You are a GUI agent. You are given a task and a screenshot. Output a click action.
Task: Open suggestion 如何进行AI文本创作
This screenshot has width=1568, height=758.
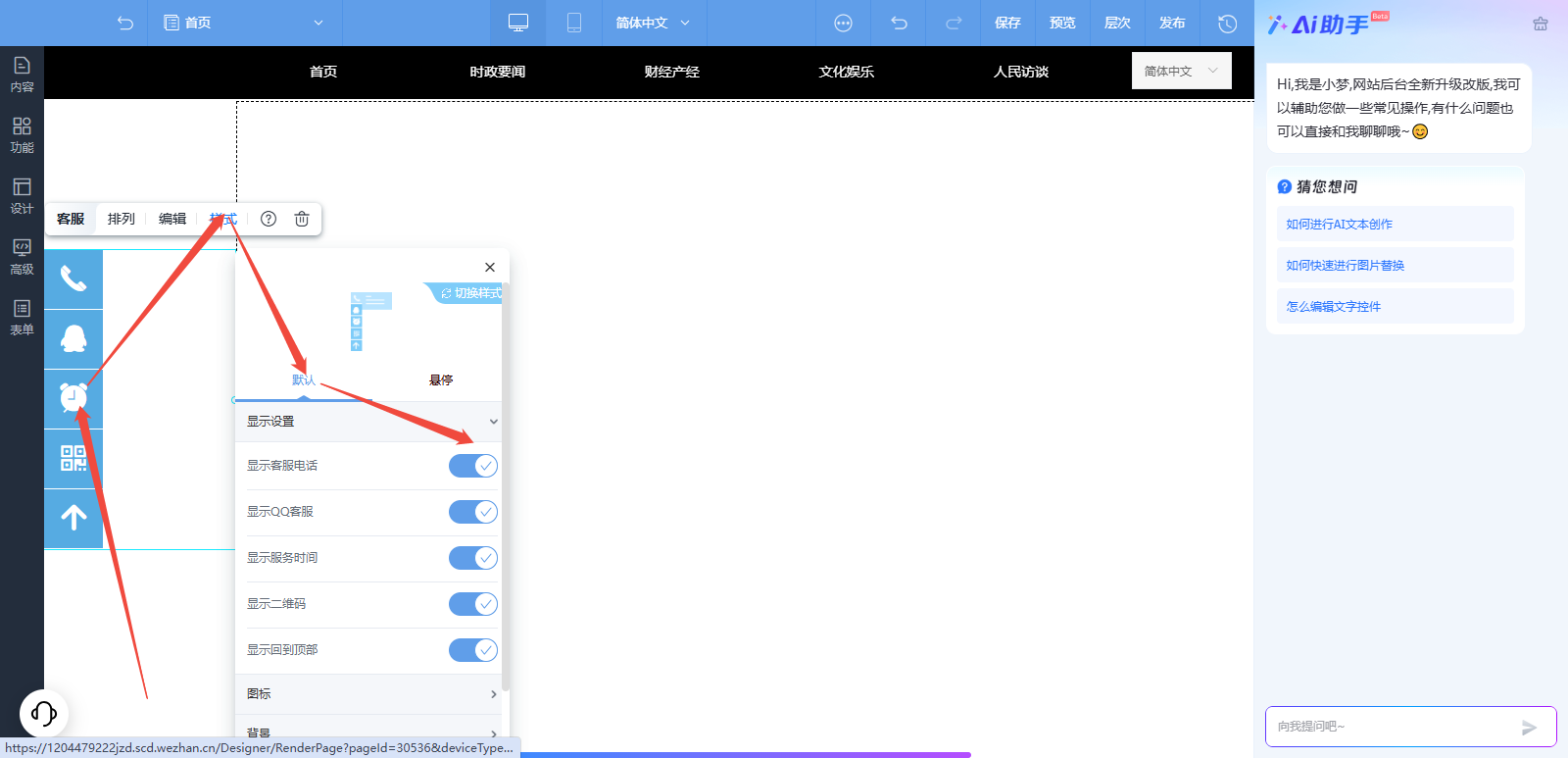tap(1395, 224)
